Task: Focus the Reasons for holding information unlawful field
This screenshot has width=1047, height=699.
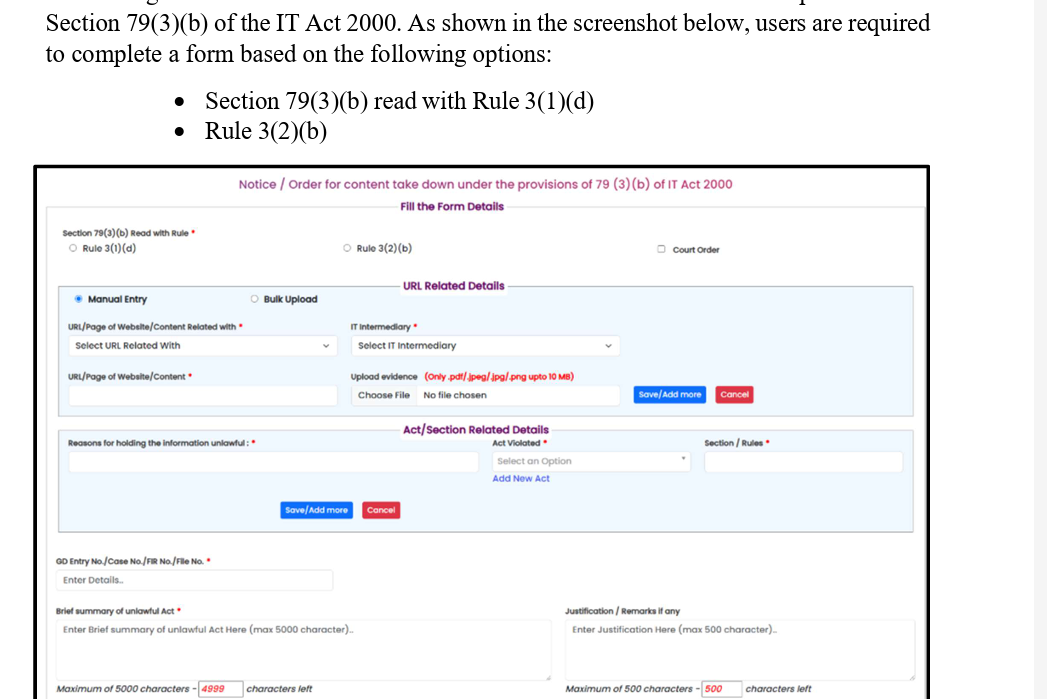Action: (x=273, y=462)
